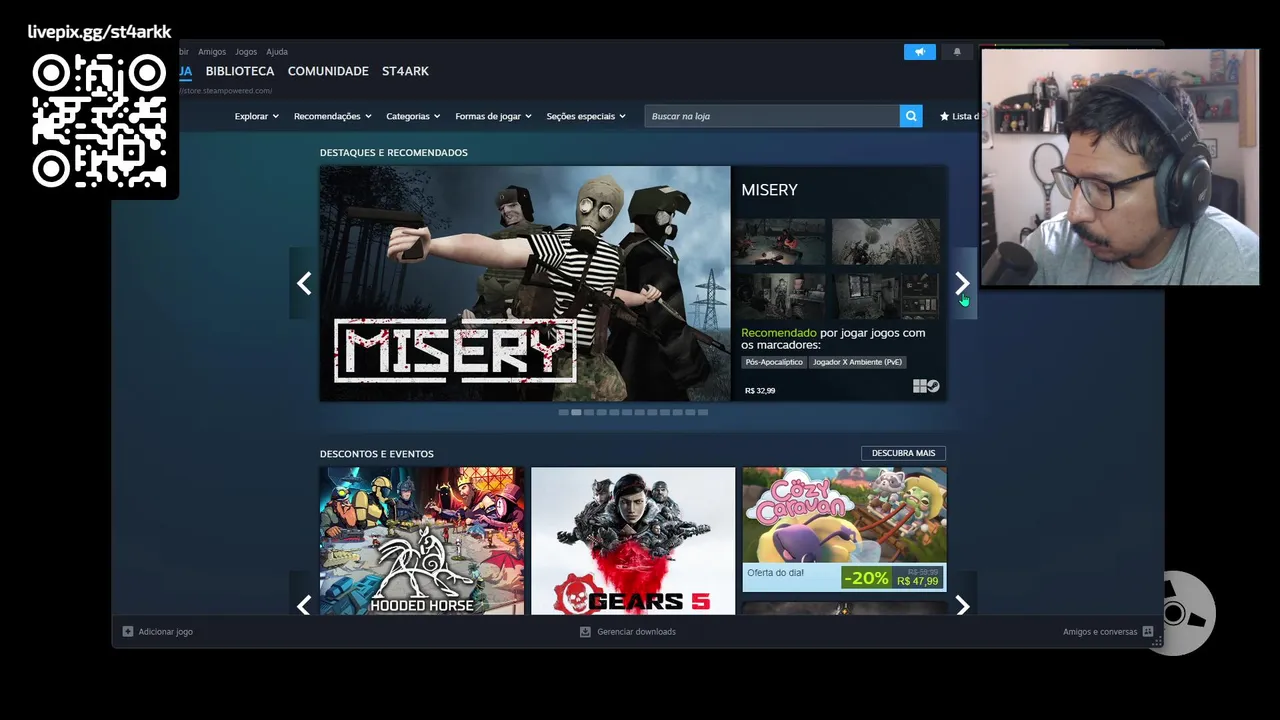Screen dimensions: 1280x720
Task: Click the R$ 47,99 discounted price
Action: 917,582
